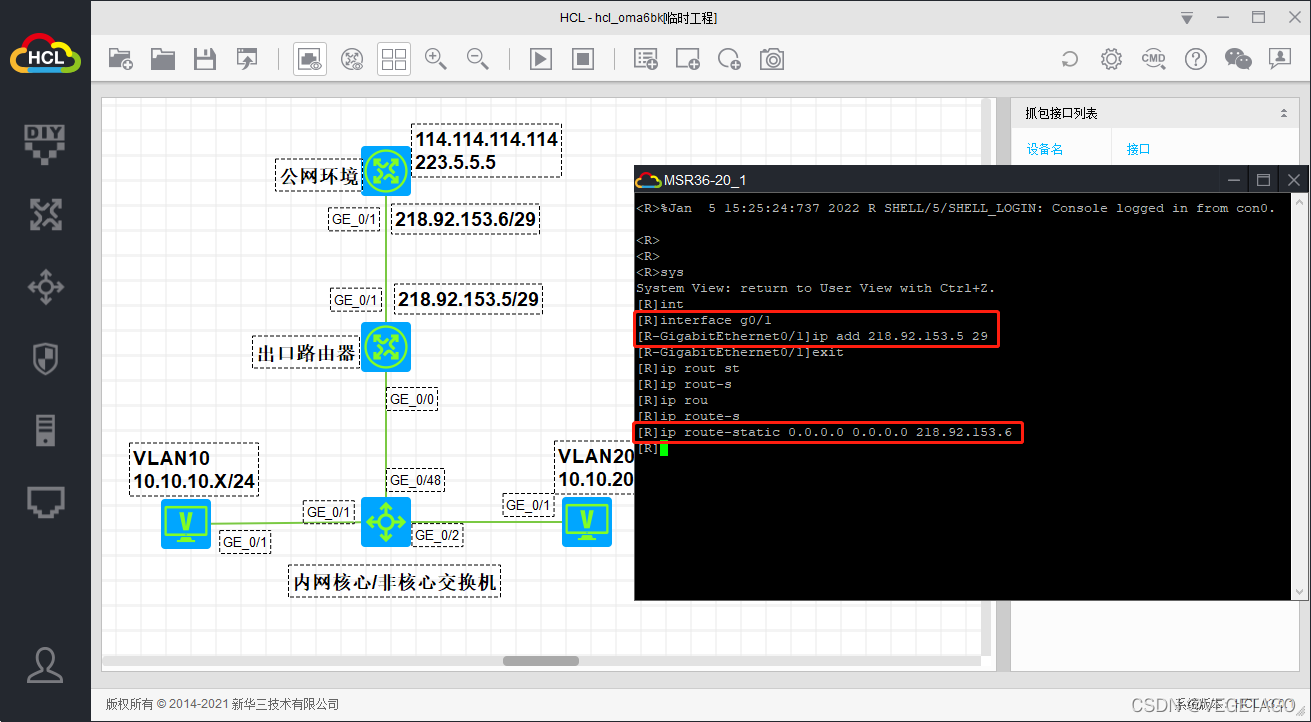
Task: Collapse the 抓包接口列表 panel
Action: (x=1283, y=114)
